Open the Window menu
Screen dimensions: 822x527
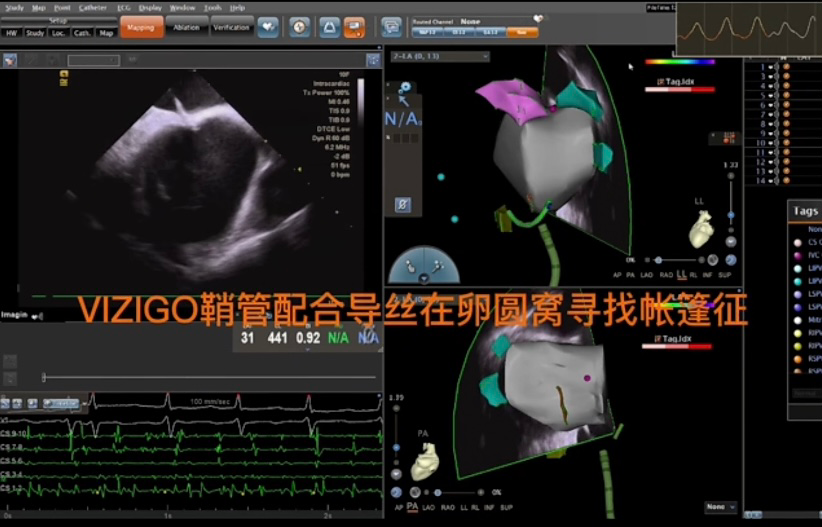click(182, 8)
